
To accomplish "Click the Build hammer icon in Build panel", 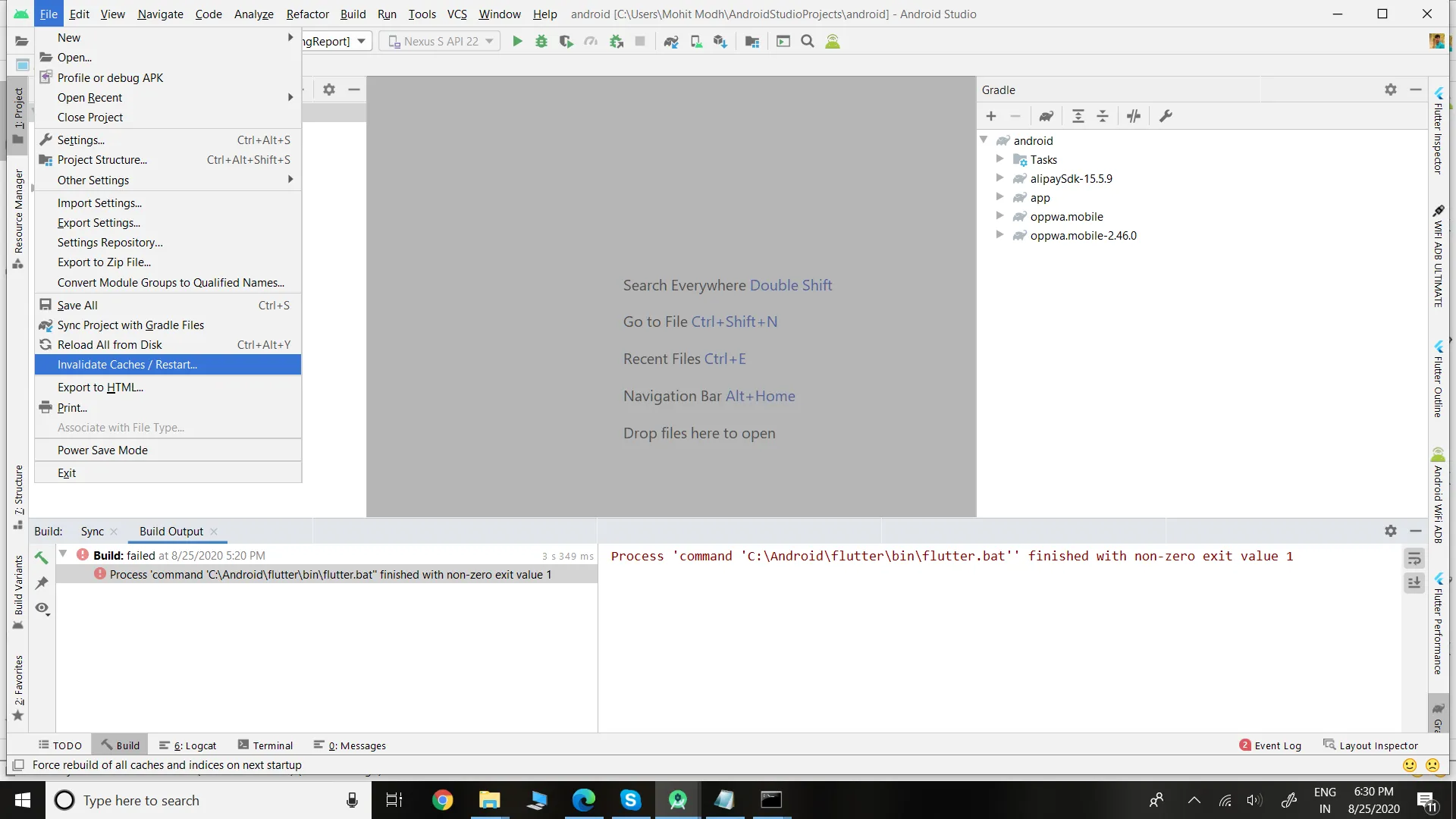I will tap(42, 557).
